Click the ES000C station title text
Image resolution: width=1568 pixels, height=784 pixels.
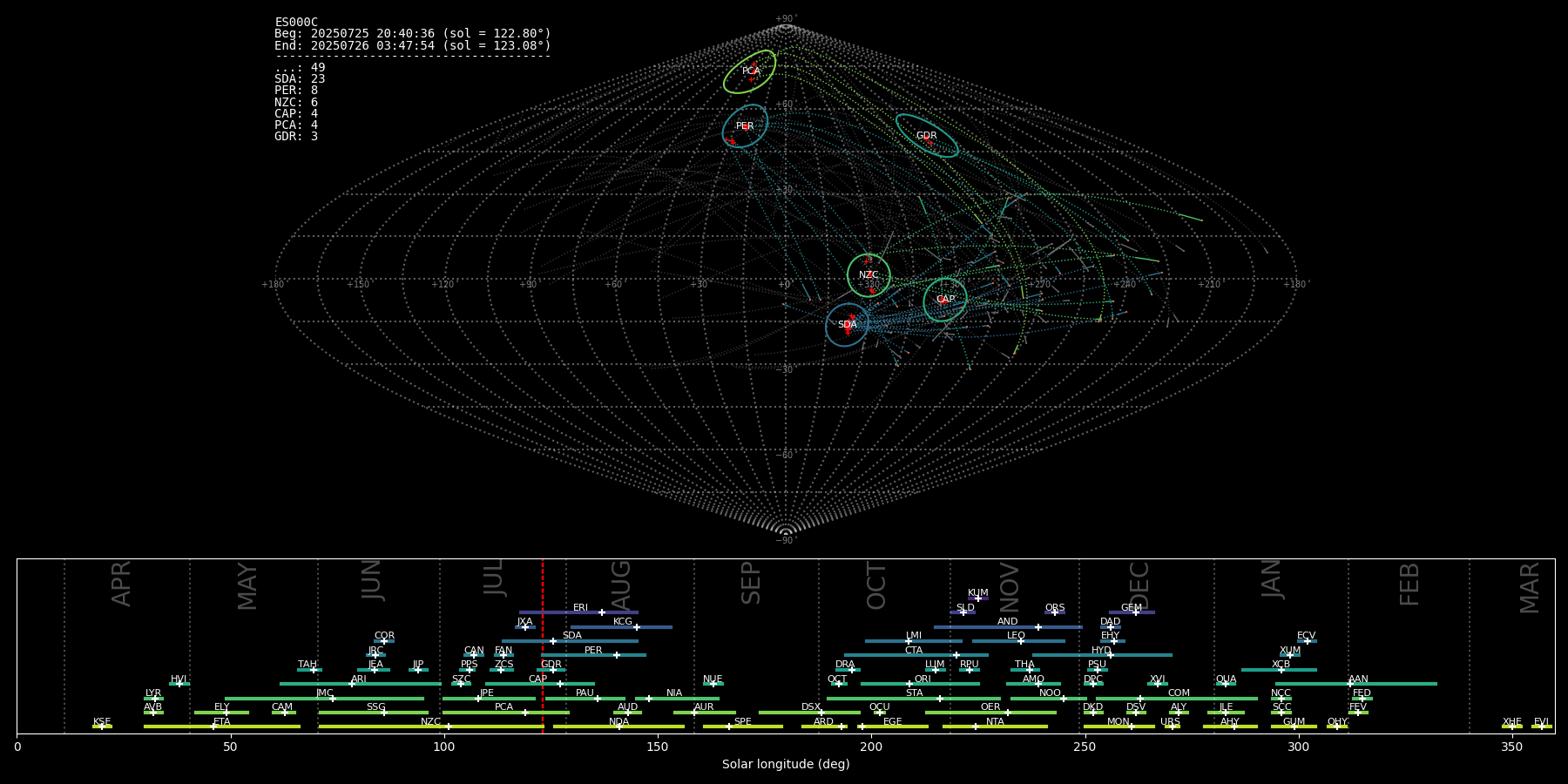(296, 23)
